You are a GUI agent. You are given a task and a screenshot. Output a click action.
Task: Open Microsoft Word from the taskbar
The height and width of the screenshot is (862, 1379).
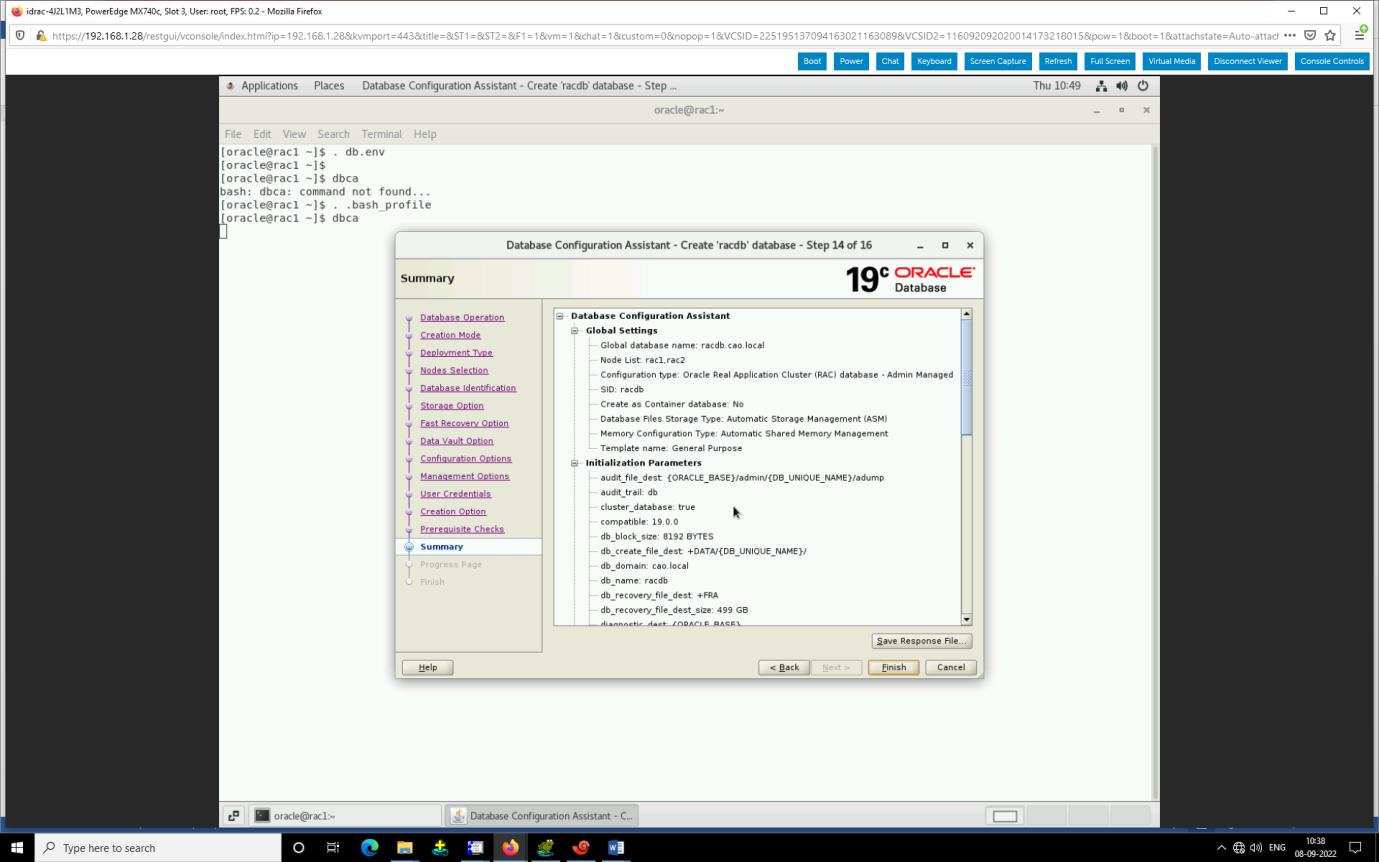coord(616,848)
